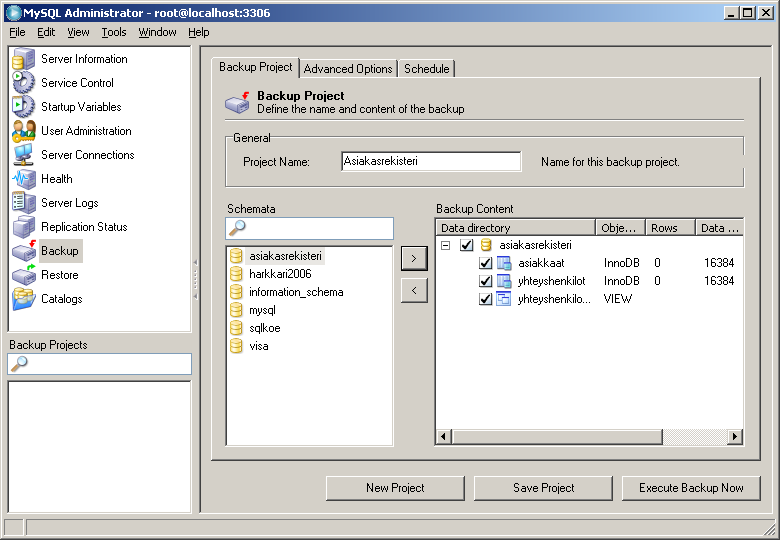Select information_schema in Schemata list
This screenshot has height=540, width=780.
coord(296,292)
